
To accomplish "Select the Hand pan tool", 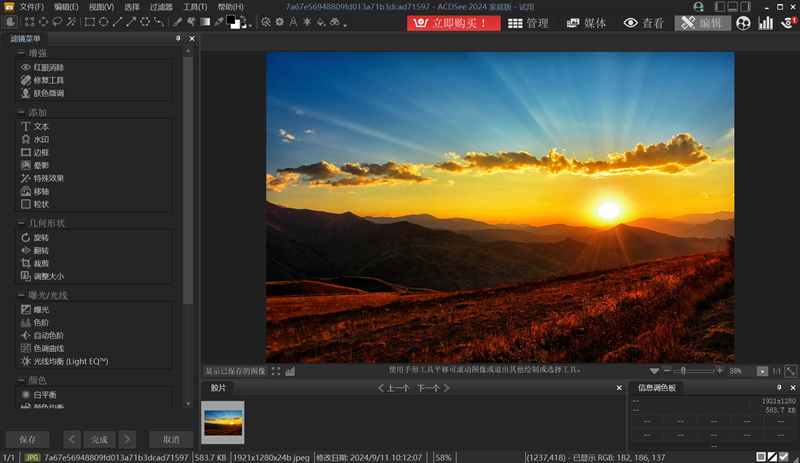I will (13, 22).
